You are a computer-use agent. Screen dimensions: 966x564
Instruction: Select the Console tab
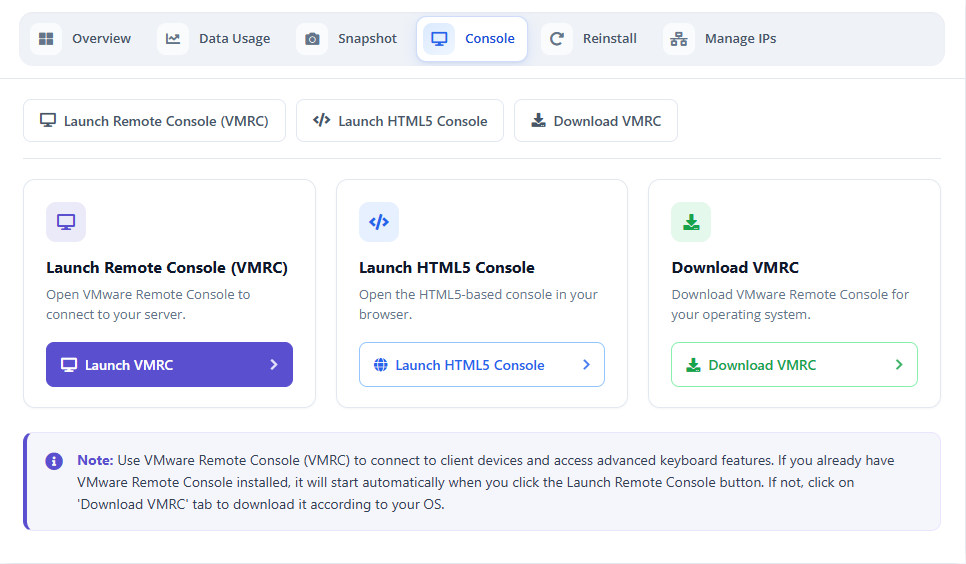(472, 39)
